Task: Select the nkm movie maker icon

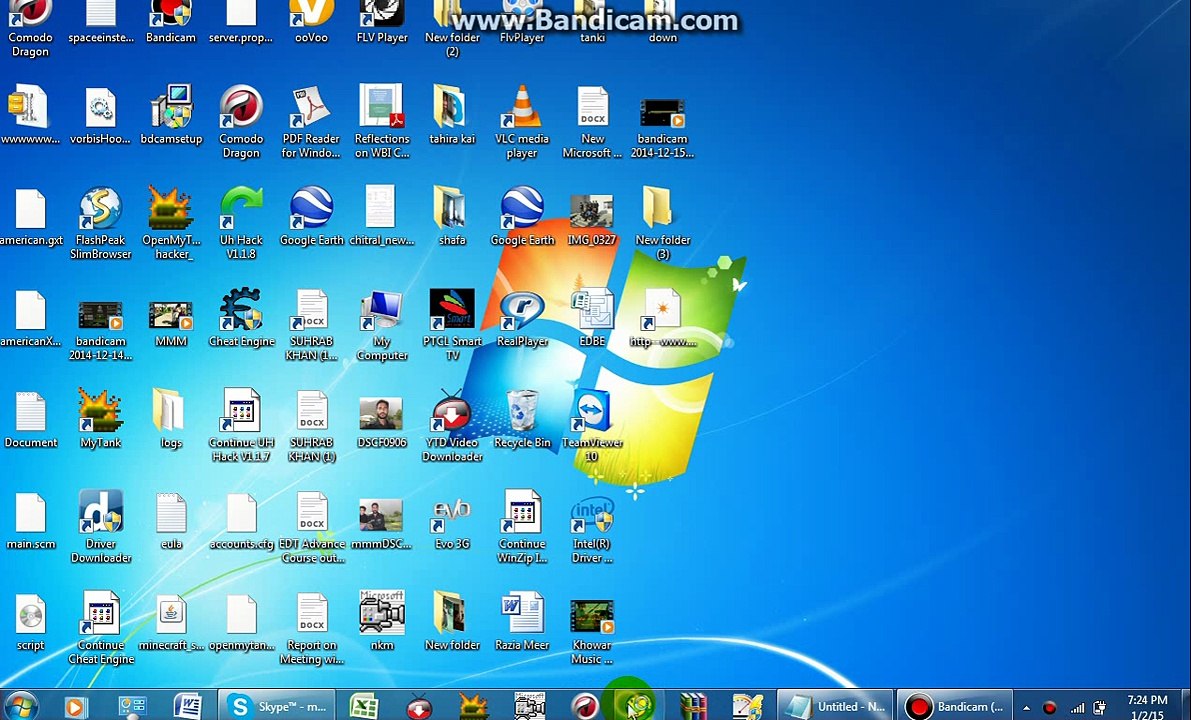Action: coord(382,621)
